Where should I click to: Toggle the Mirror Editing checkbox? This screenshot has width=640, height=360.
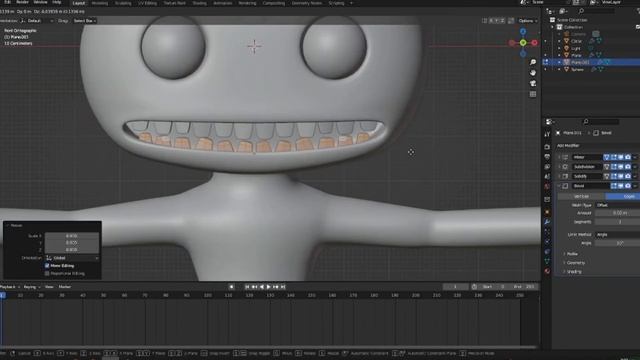coord(47,266)
